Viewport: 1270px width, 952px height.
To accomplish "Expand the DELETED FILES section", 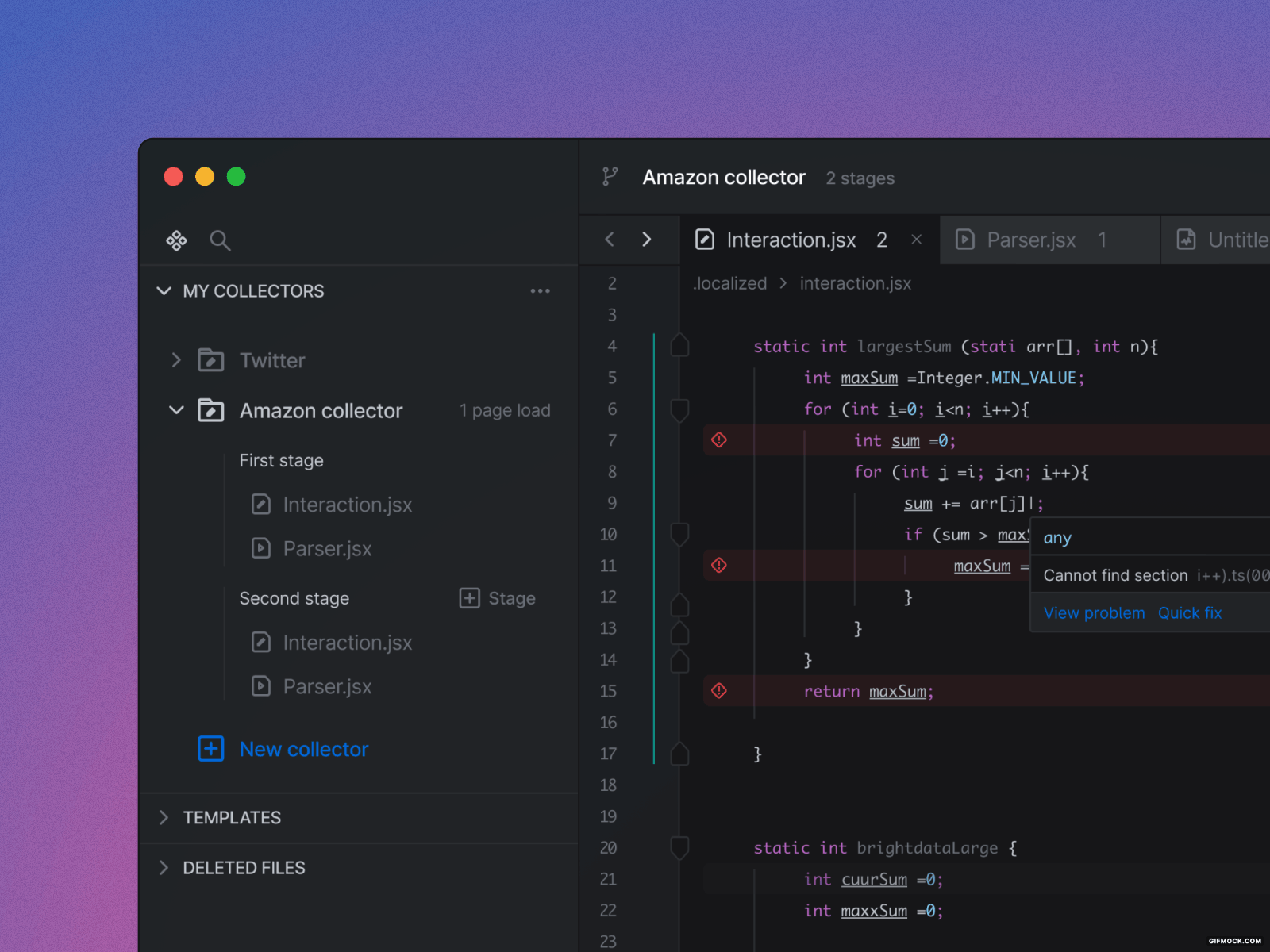I will pyautogui.click(x=164, y=867).
